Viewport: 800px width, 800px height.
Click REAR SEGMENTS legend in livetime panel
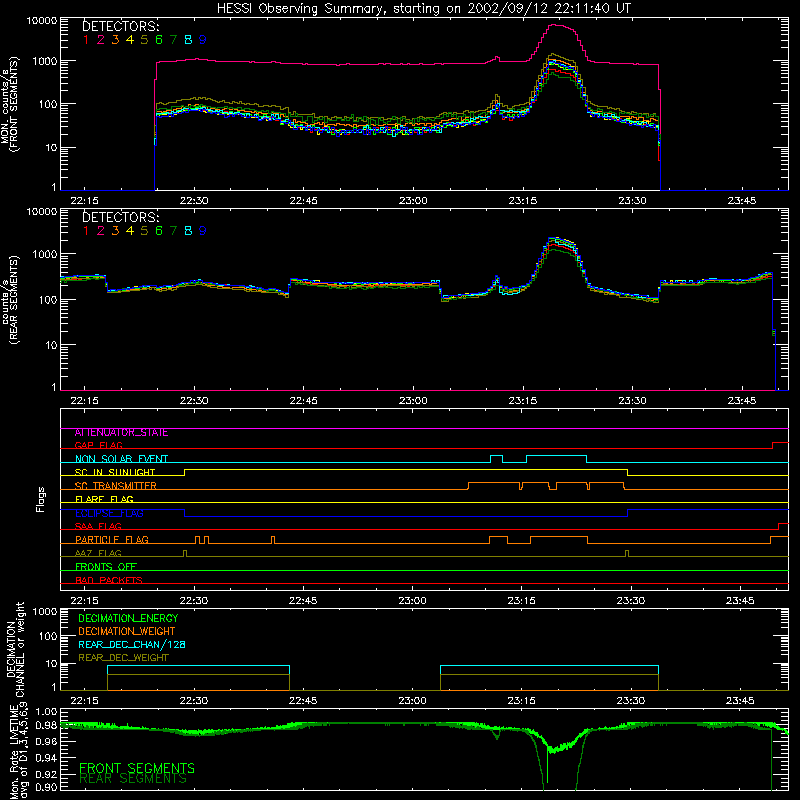point(133,779)
